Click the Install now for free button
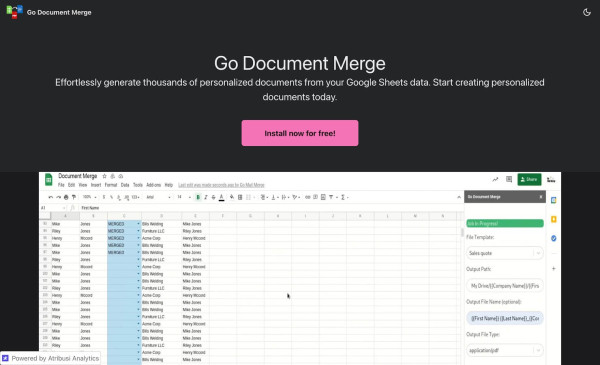Screen dimensions: 600x365 (x=300, y=133)
